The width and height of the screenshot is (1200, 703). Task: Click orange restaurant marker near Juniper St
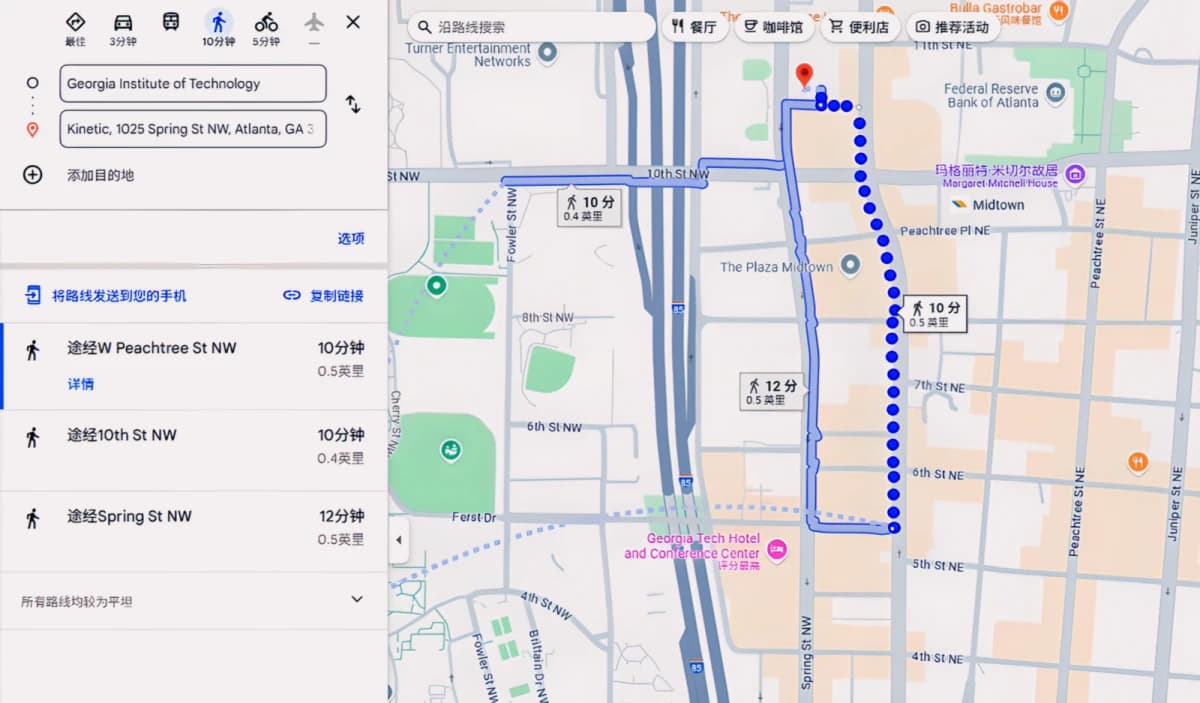(x=1137, y=462)
